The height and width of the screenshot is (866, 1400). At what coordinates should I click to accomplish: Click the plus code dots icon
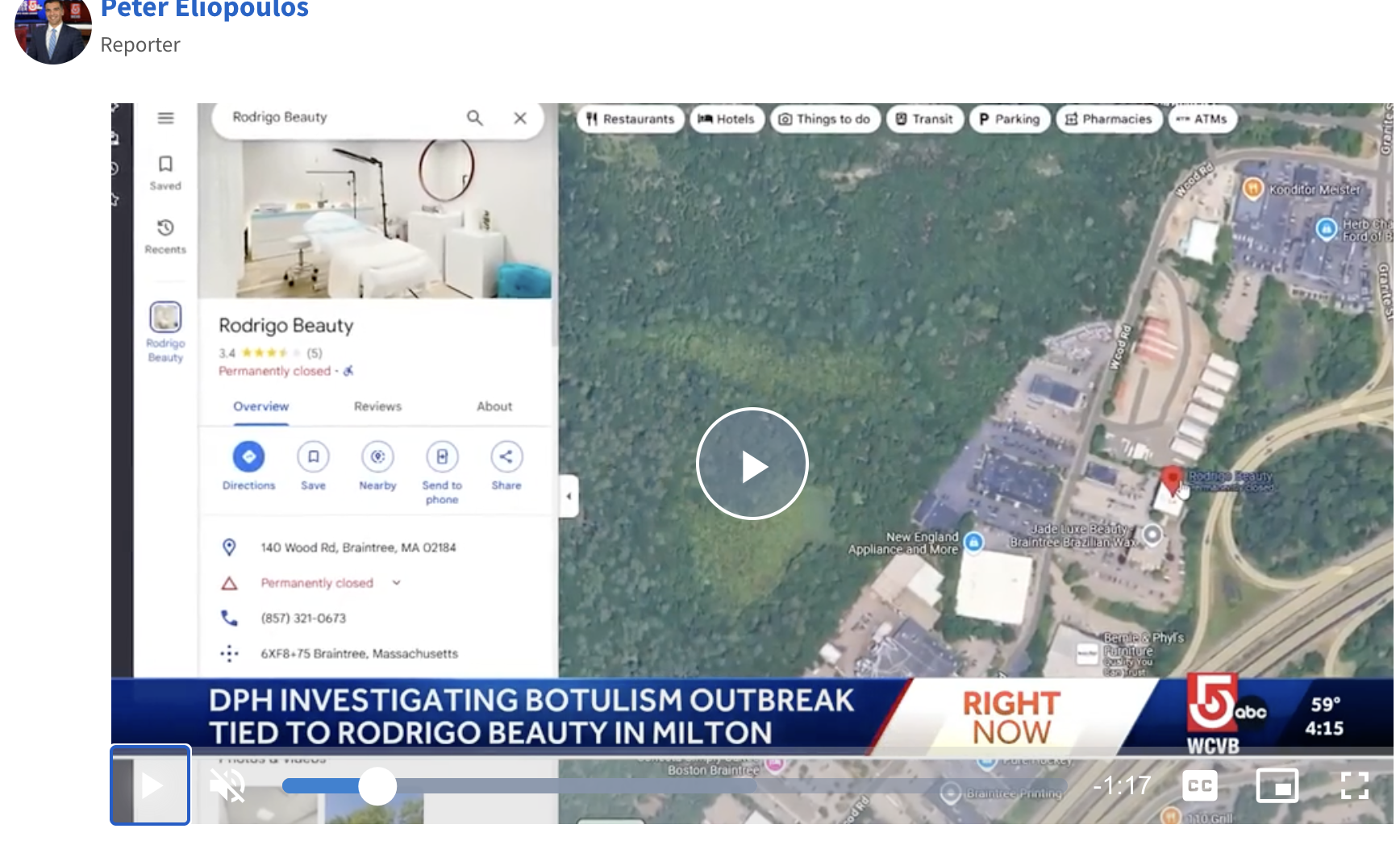[x=229, y=653]
